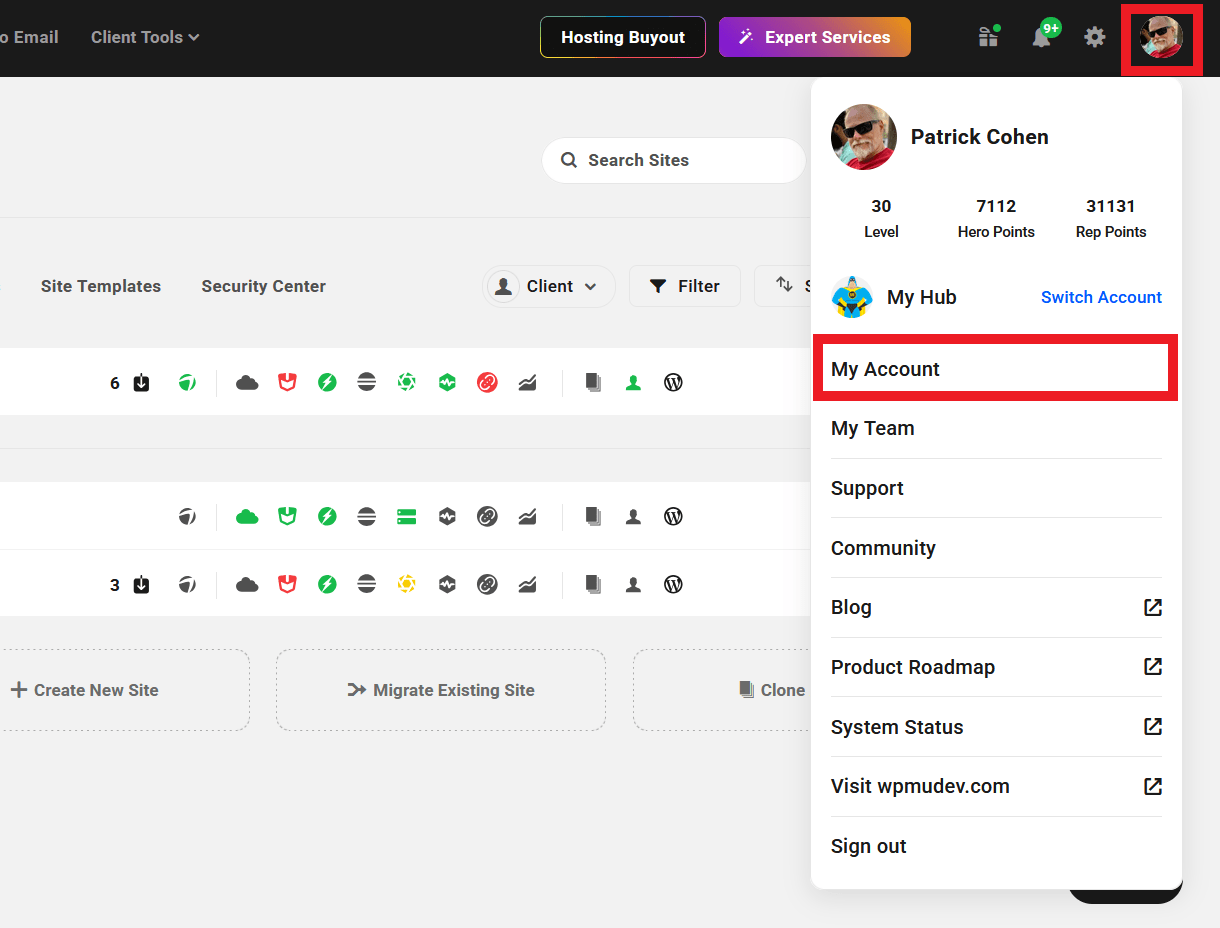Expand the Client Tools menu
Screen dimensions: 1220x928
145,37
